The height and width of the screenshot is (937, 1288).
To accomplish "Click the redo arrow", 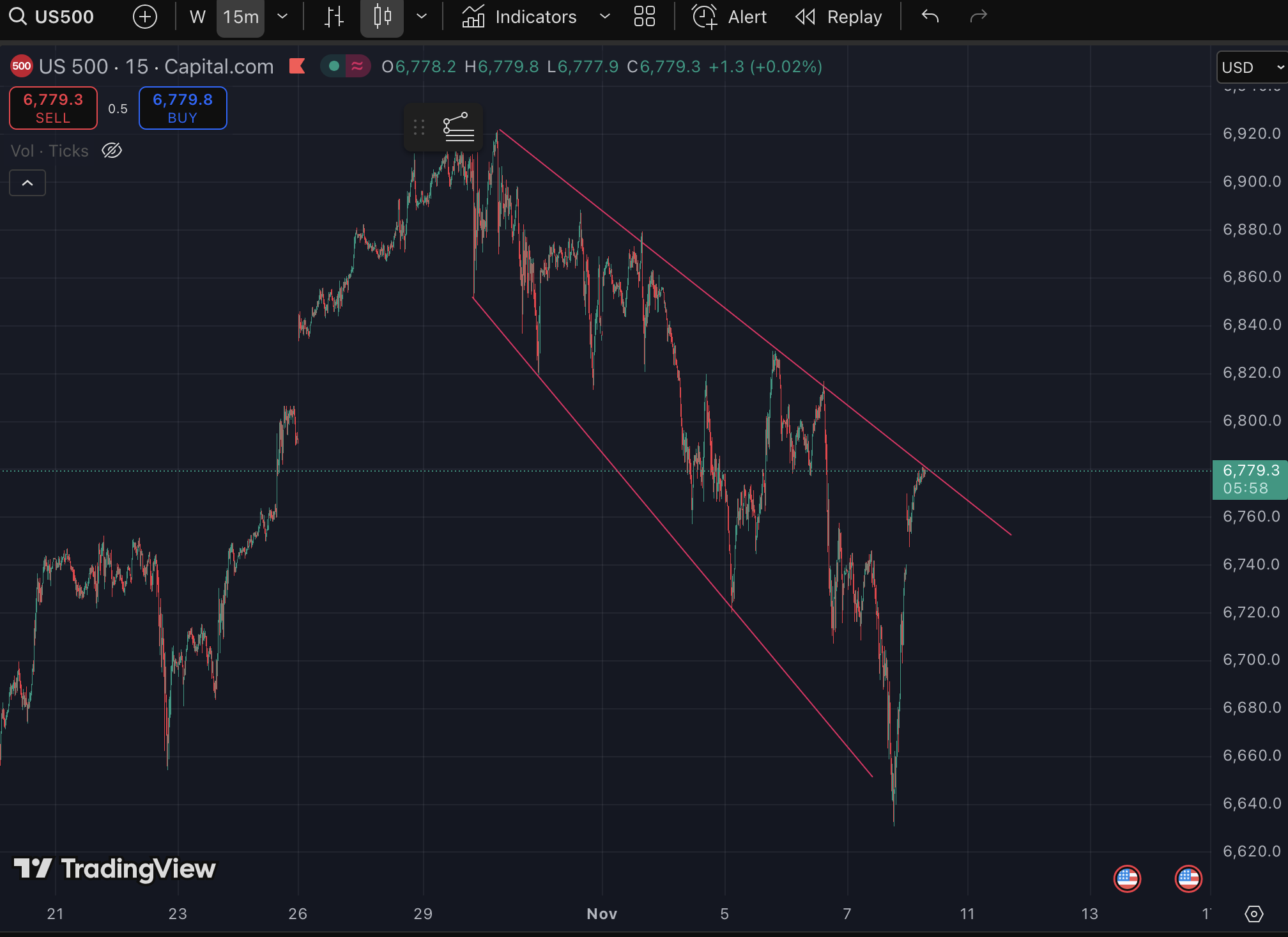I will (x=978, y=17).
